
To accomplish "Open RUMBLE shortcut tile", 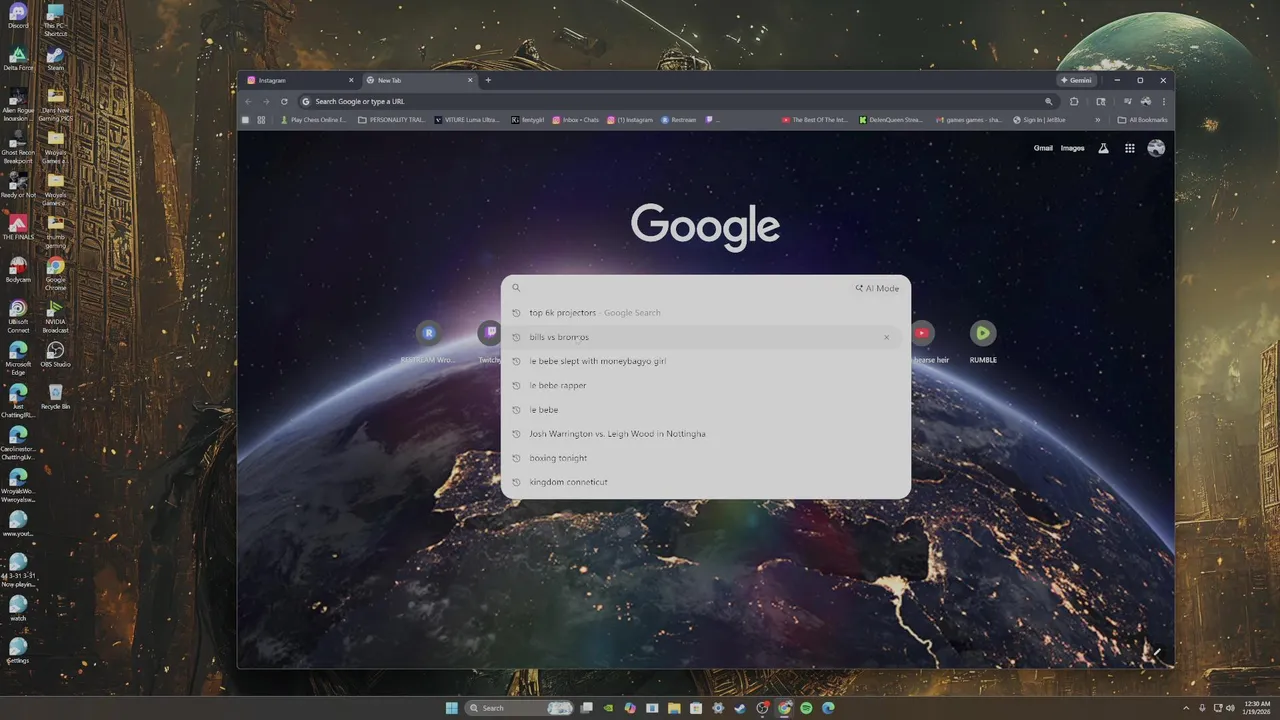I will pyautogui.click(x=983, y=340).
